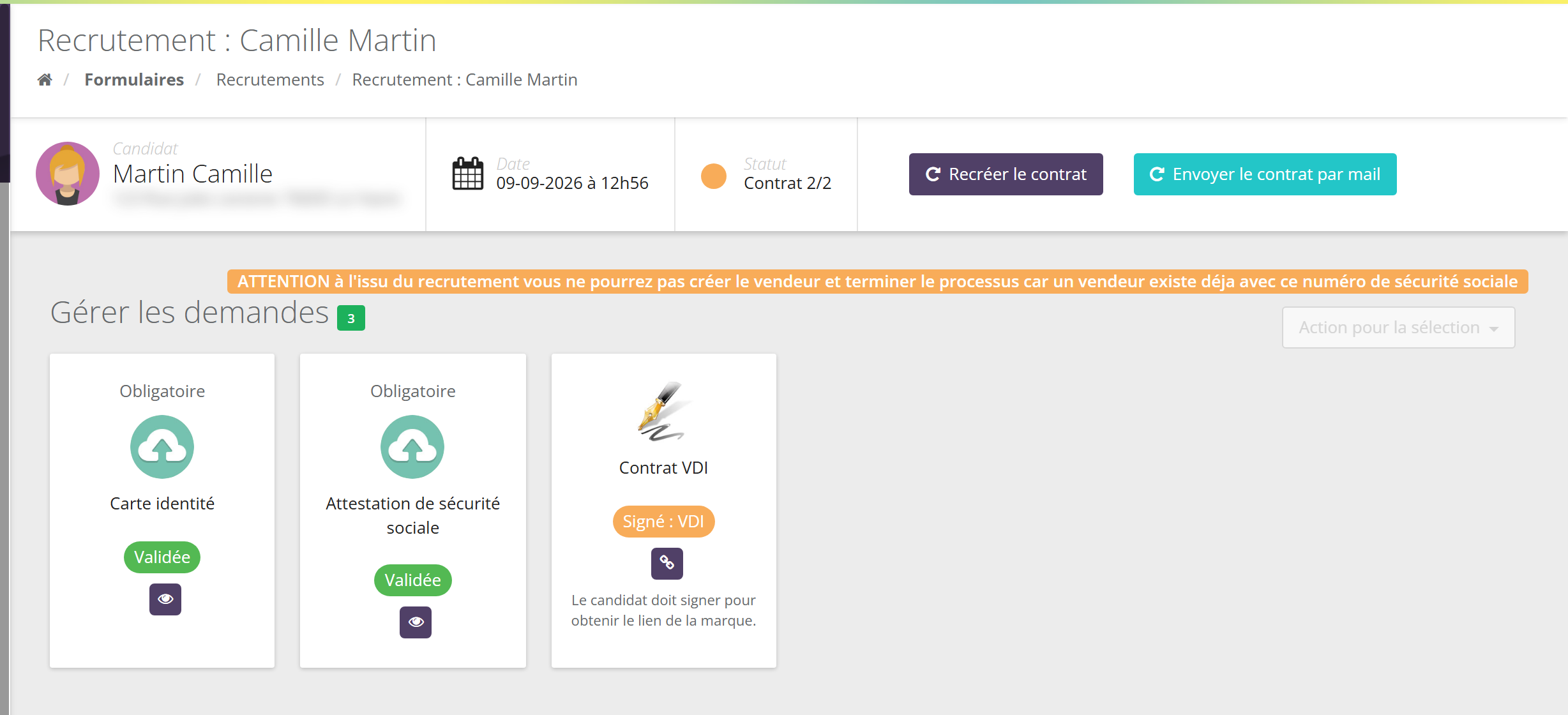
Task: Click Envoyer le contrat par mail button
Action: tap(1265, 174)
